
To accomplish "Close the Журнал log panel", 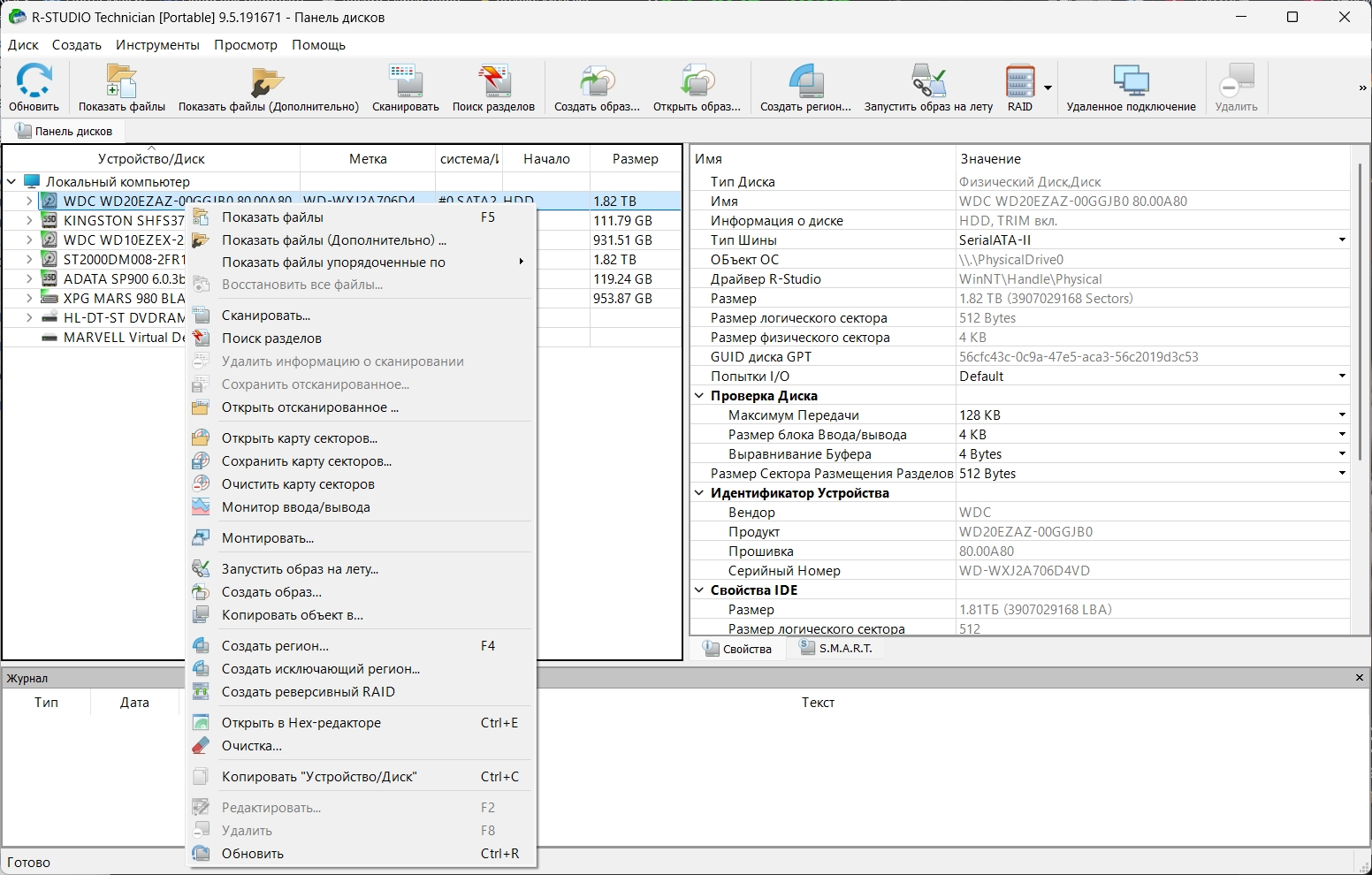I will point(1360,678).
